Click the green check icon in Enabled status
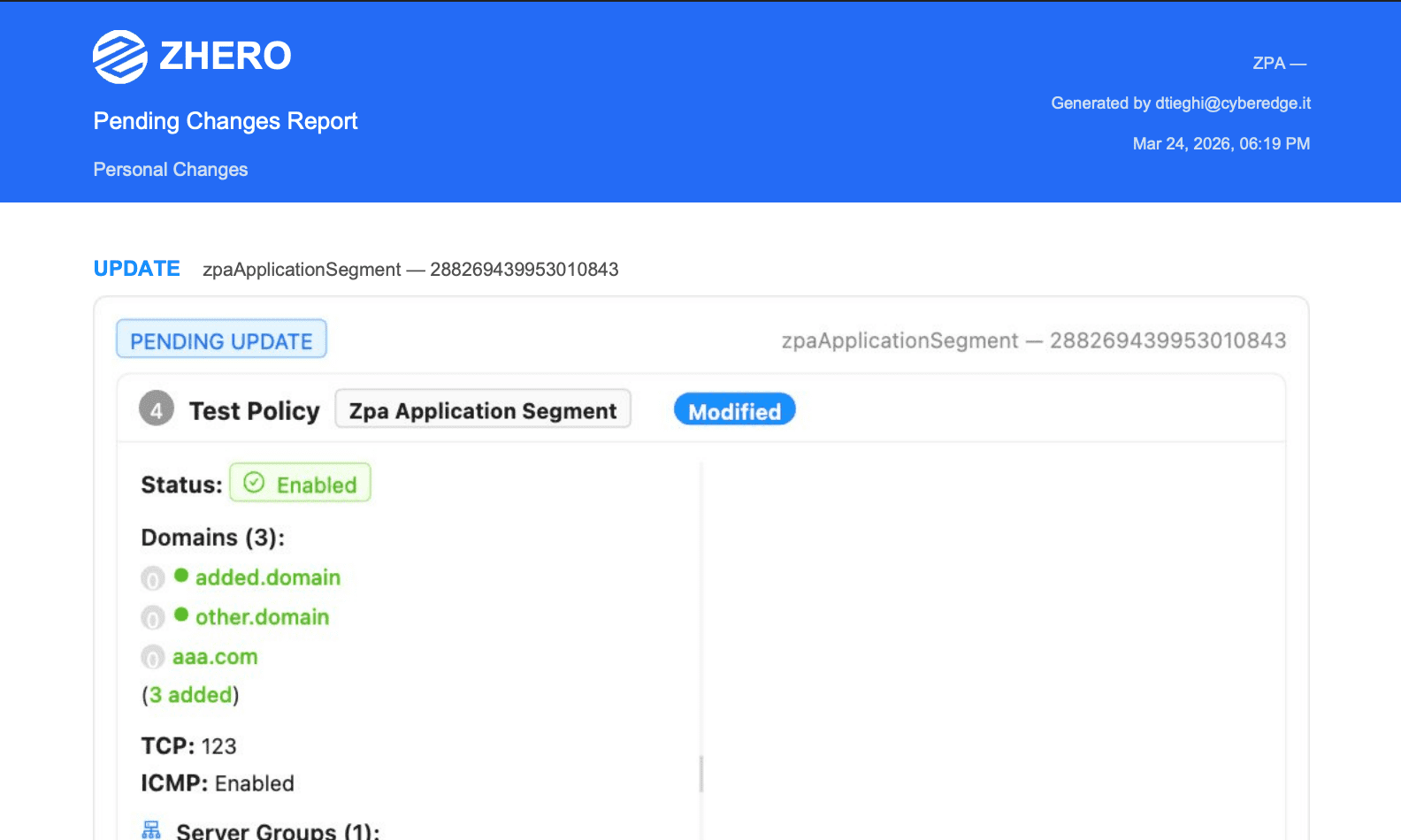This screenshot has width=1401, height=840. (254, 483)
